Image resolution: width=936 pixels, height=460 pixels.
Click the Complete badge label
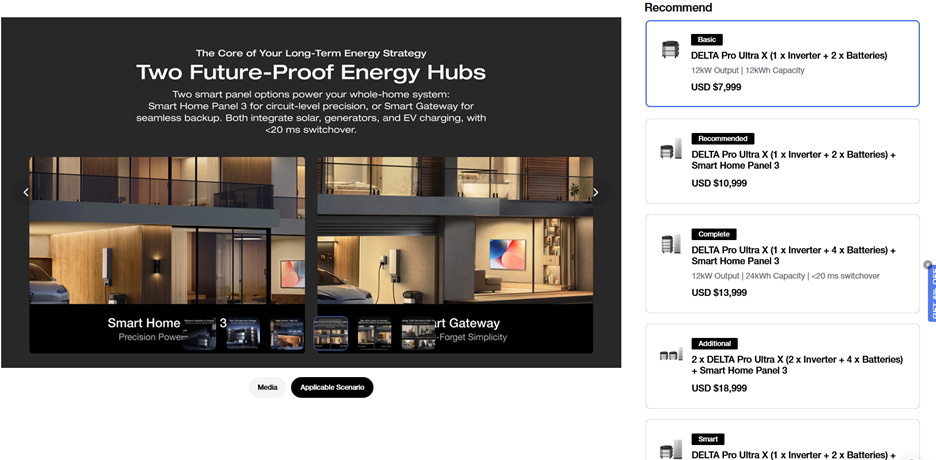[x=714, y=234]
